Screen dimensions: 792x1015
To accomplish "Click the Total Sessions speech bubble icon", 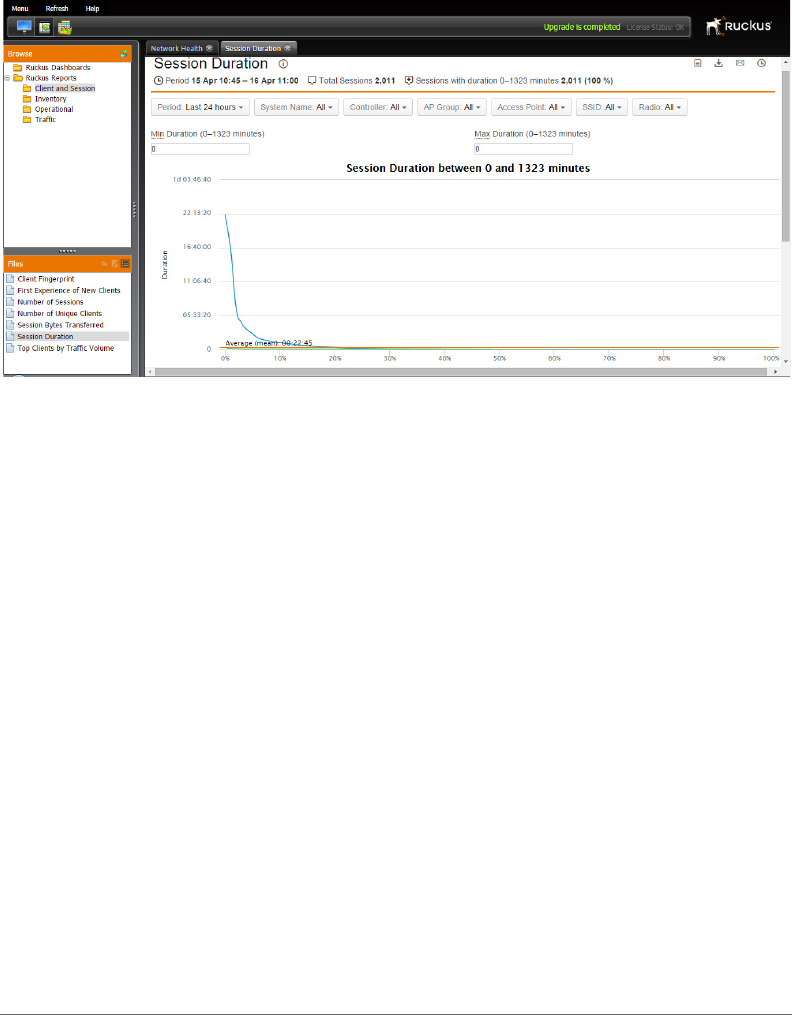I will (312, 81).
